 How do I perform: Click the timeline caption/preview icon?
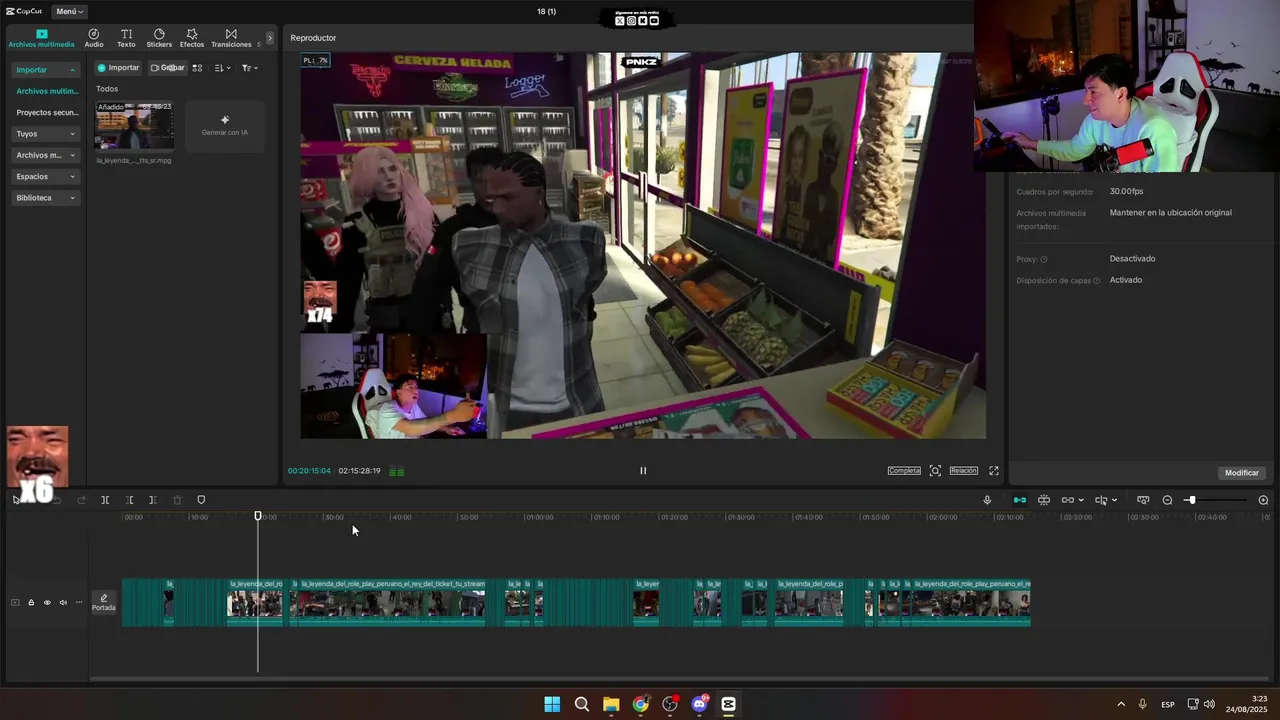(x=1142, y=500)
